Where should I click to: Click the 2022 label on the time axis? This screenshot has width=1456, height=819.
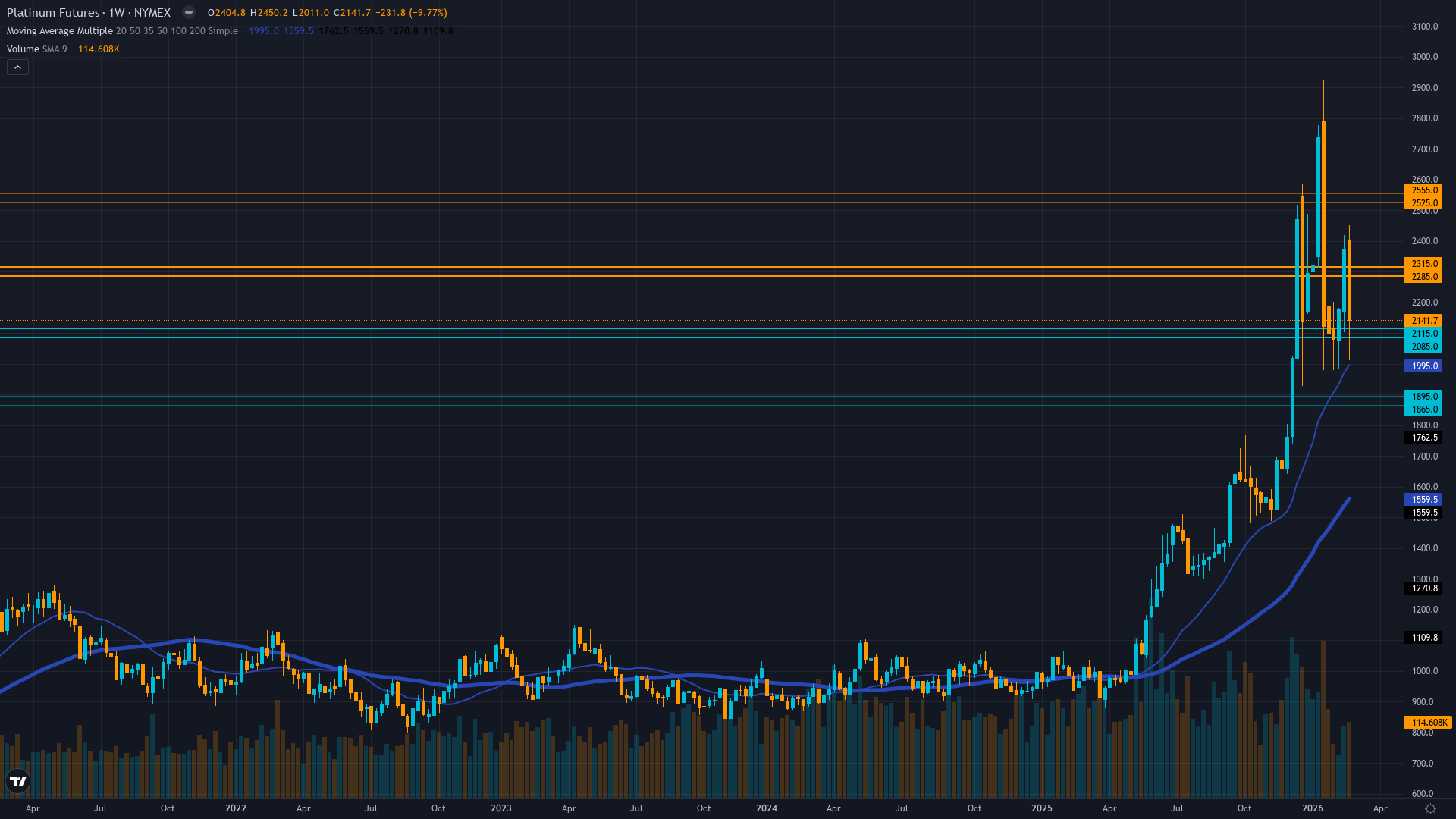tap(236, 808)
